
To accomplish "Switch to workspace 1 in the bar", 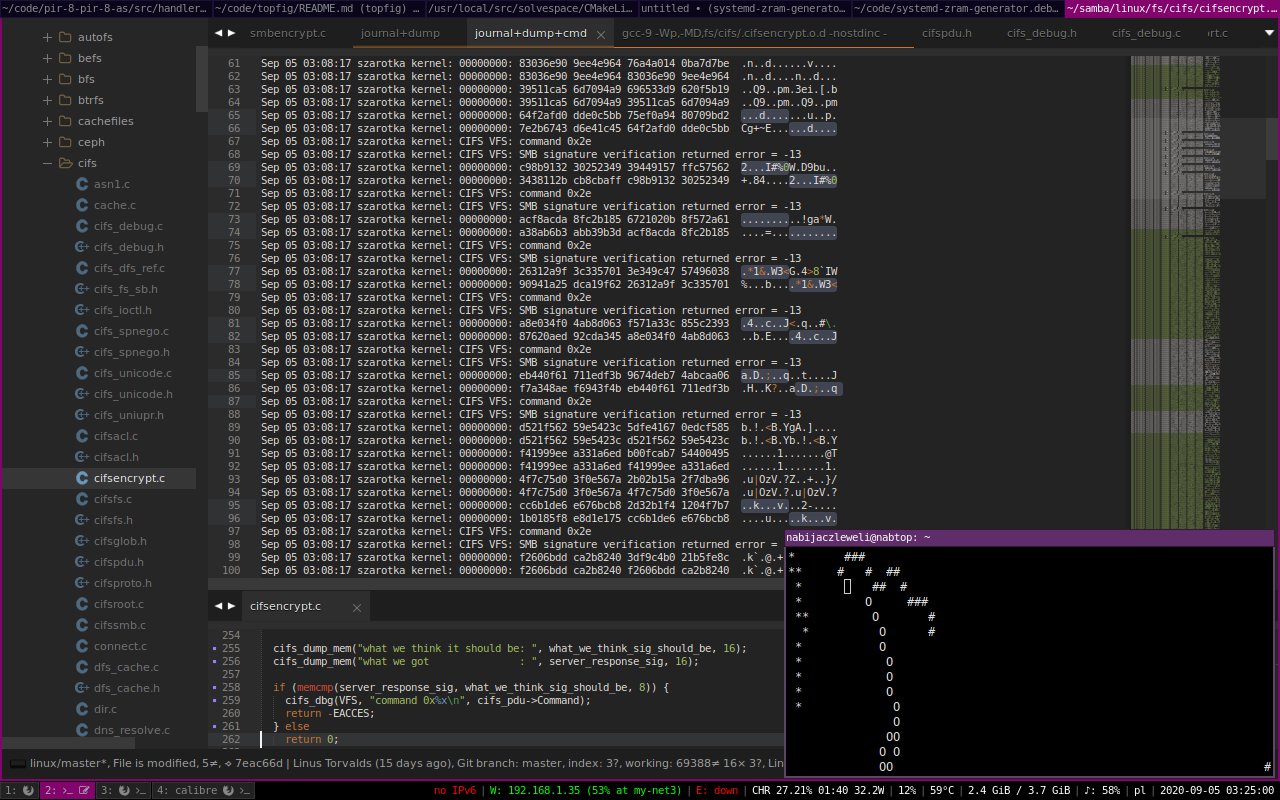I will point(20,790).
